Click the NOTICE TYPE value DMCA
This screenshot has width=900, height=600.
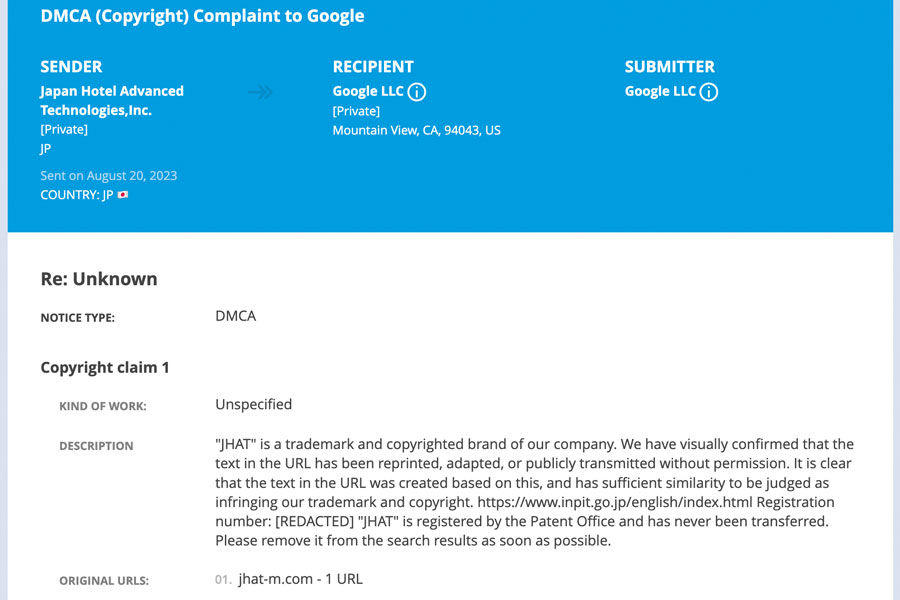point(235,316)
